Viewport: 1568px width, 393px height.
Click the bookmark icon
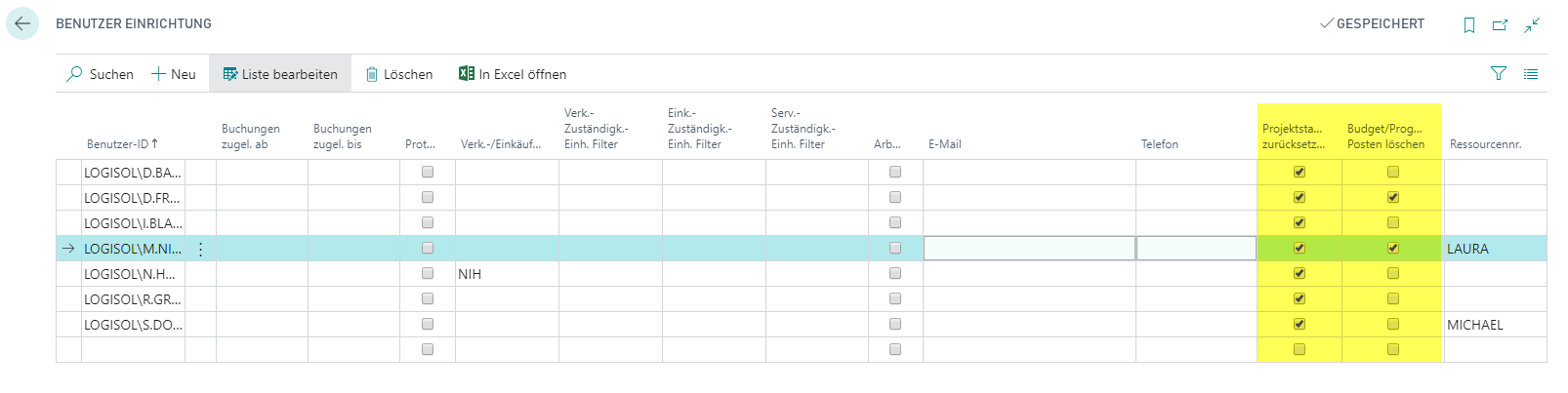(1468, 25)
